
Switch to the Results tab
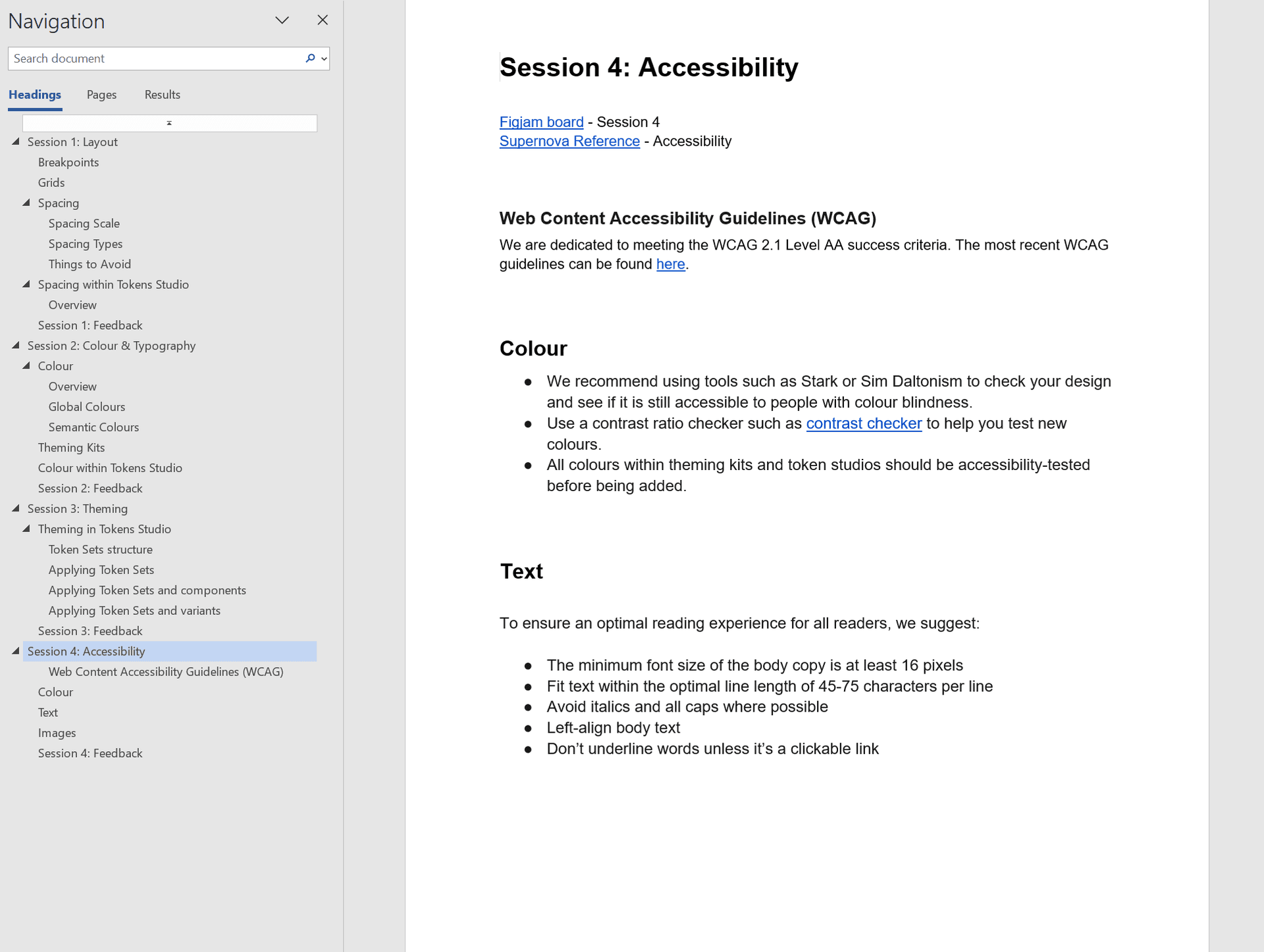162,95
